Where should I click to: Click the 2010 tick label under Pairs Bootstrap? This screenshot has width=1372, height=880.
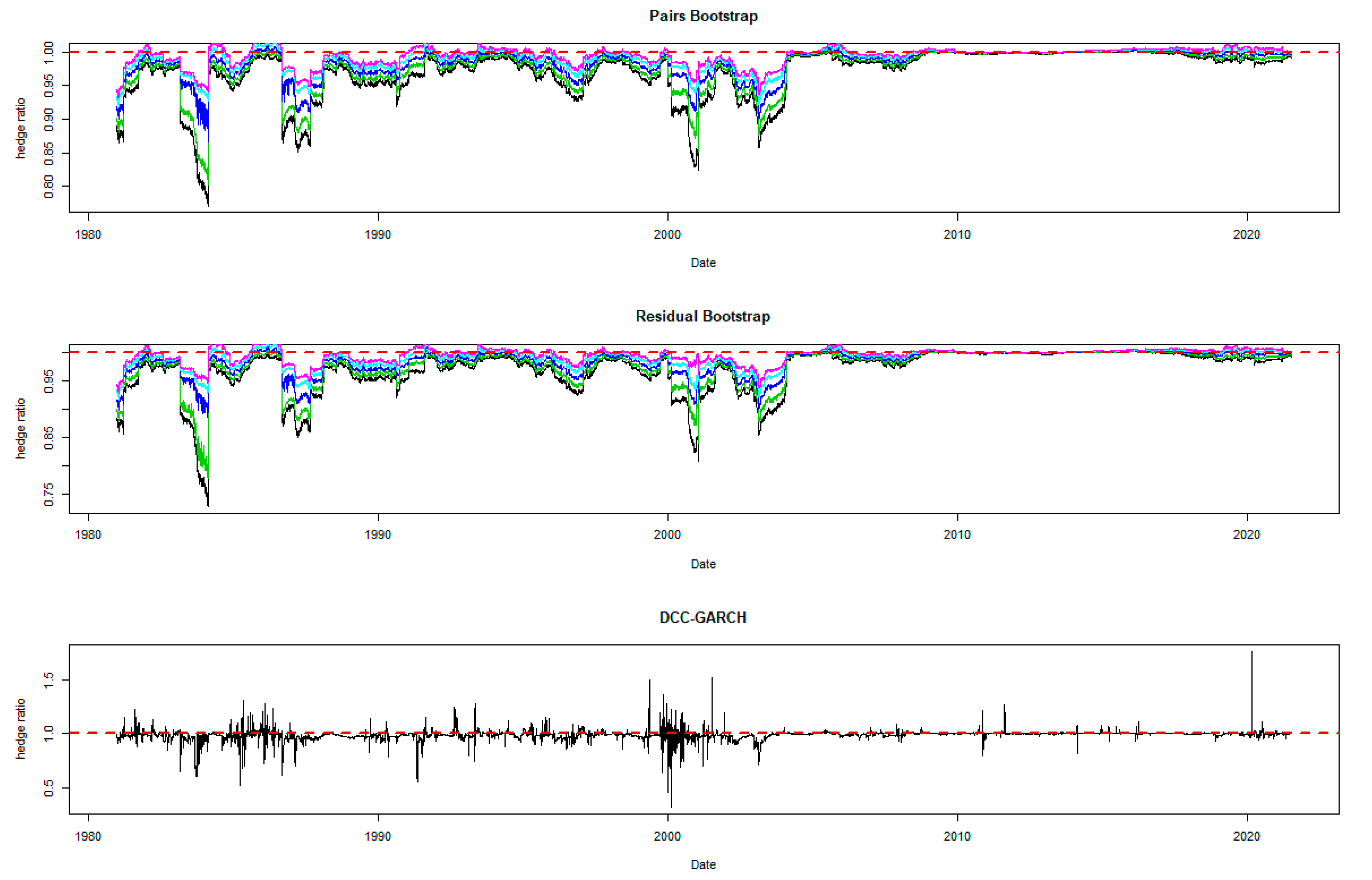pyautogui.click(x=957, y=234)
